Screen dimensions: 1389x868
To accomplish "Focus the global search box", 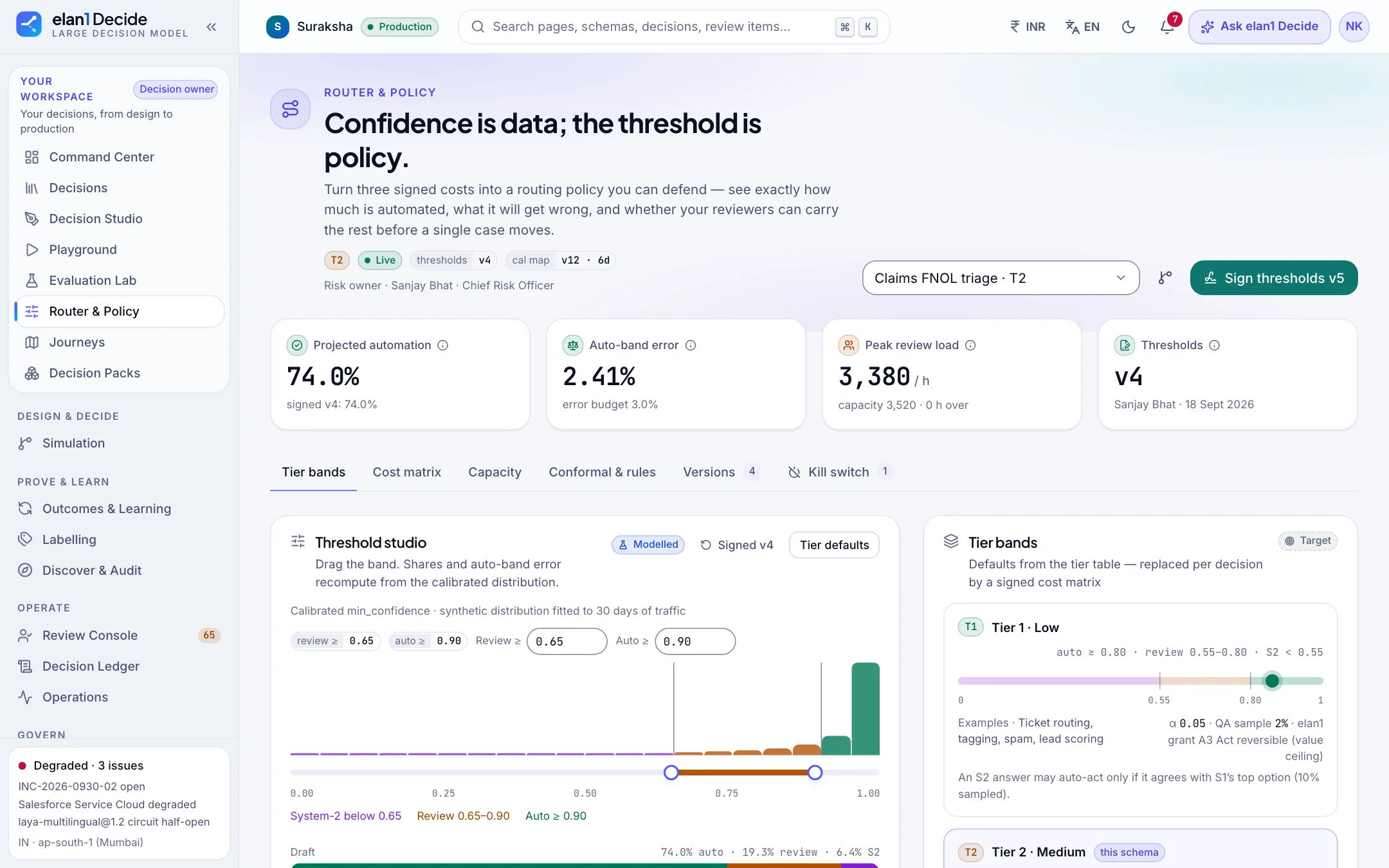I will (673, 27).
